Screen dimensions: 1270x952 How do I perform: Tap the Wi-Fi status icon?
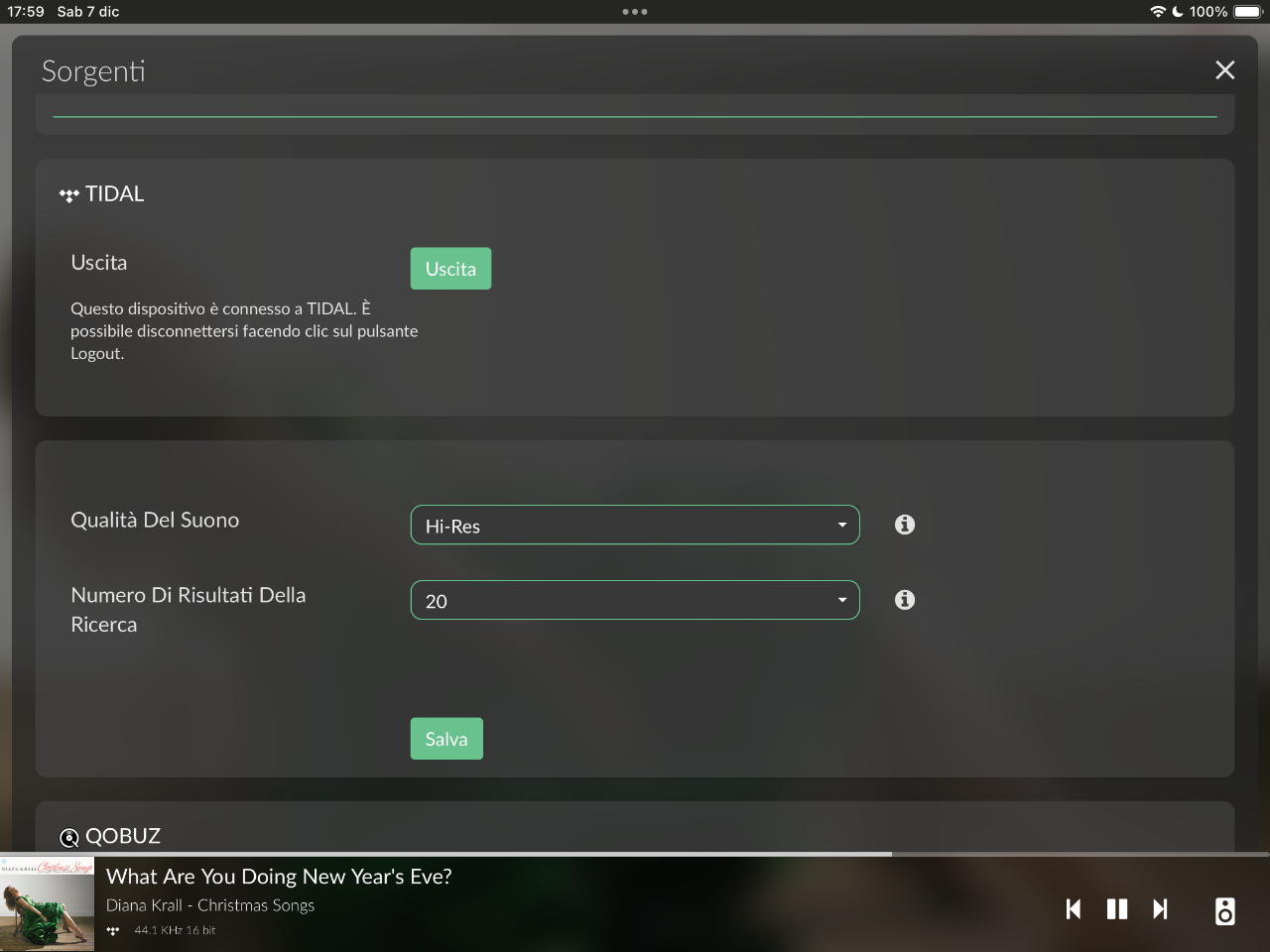[1158, 12]
